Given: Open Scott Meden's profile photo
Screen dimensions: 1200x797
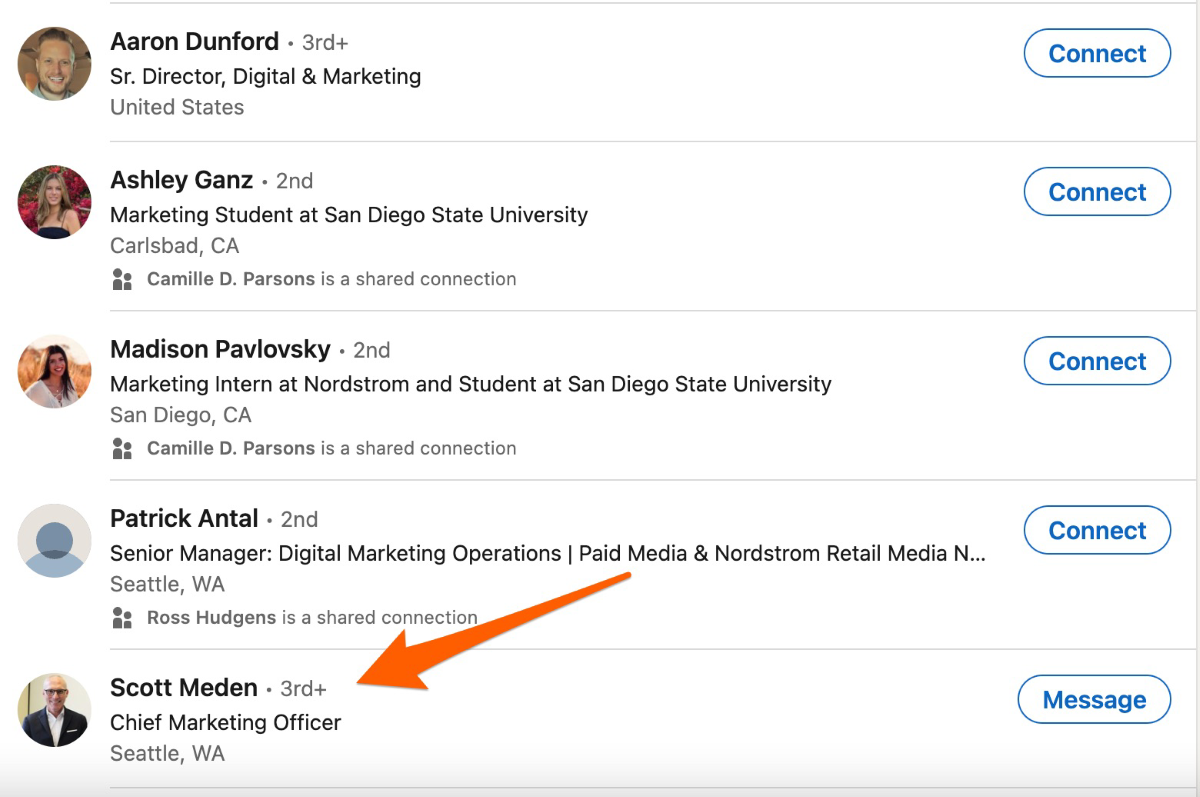Looking at the screenshot, I should pyautogui.click(x=54, y=710).
